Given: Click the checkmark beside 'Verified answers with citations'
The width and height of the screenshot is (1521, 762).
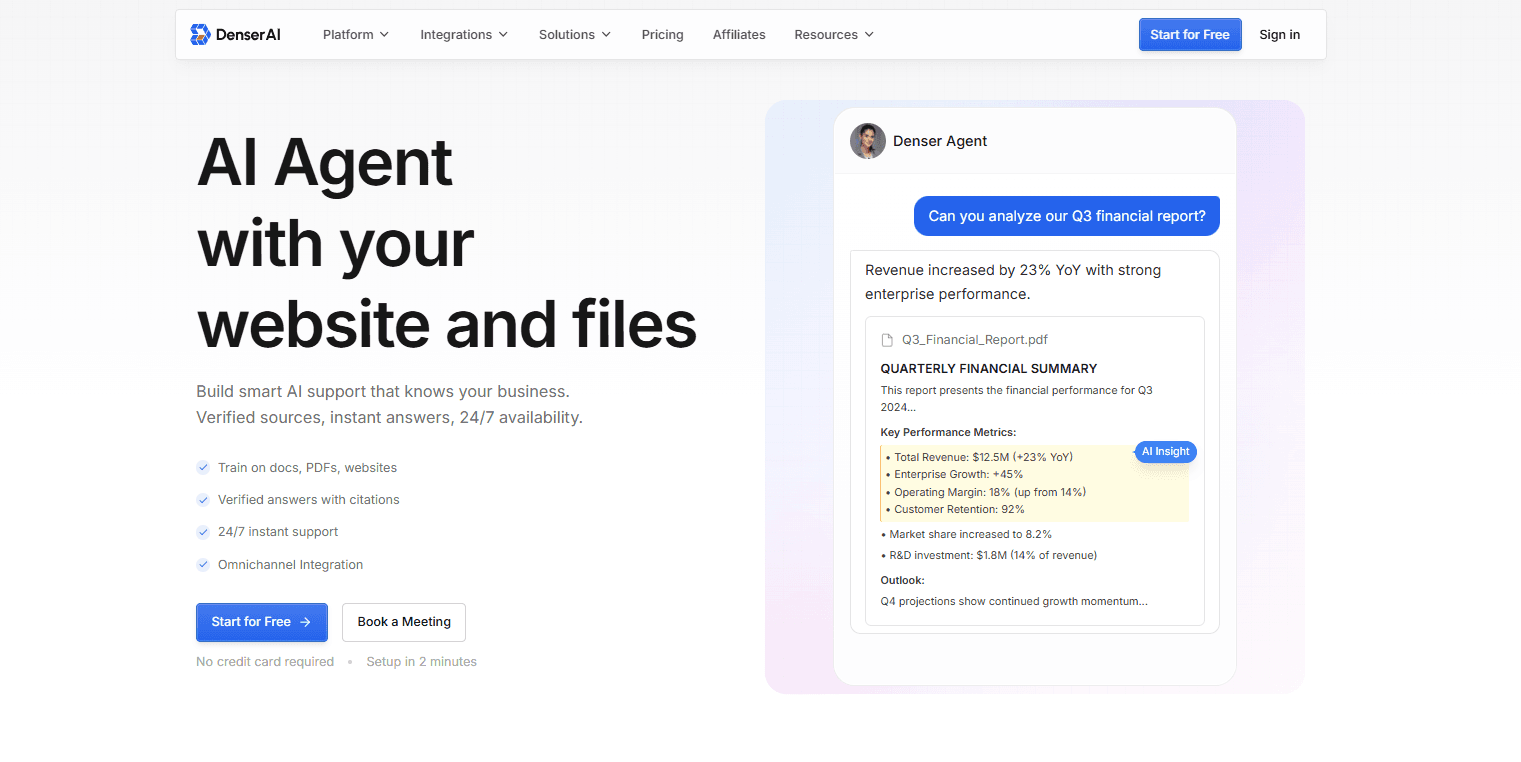Looking at the screenshot, I should 203,499.
